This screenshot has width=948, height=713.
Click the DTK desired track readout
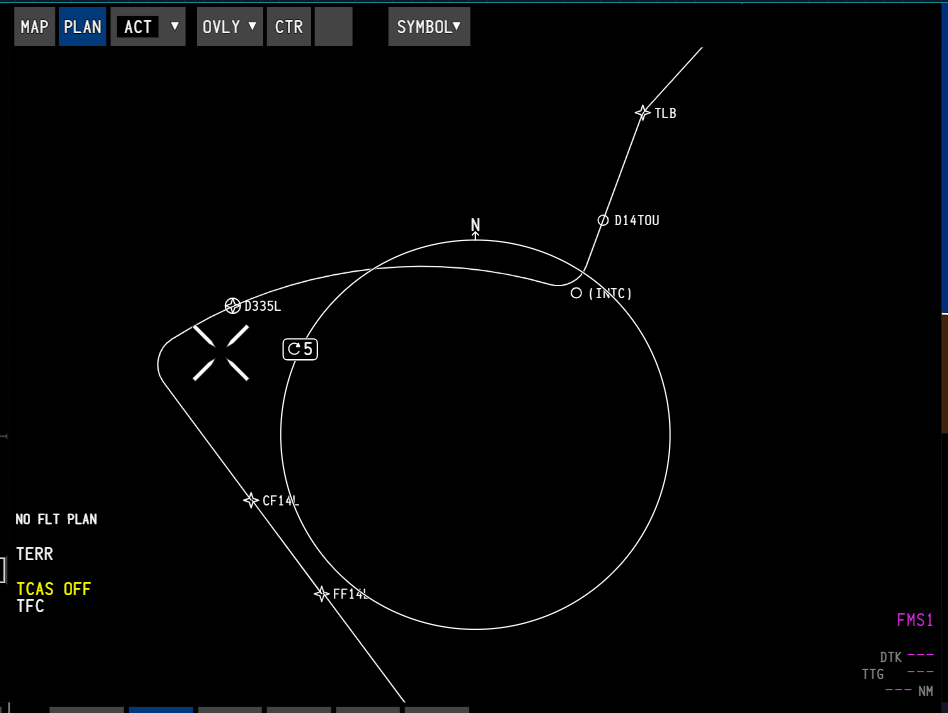coord(906,657)
